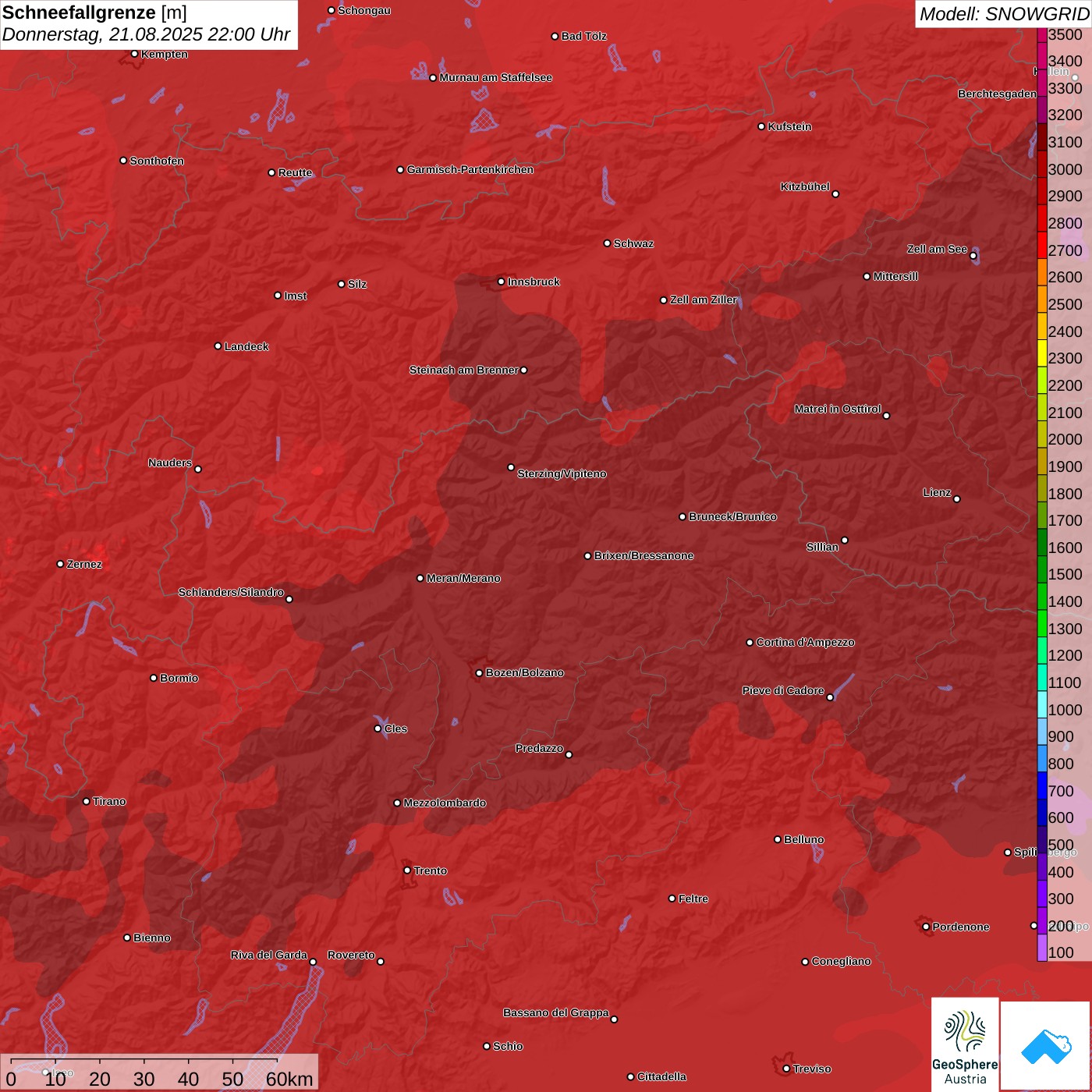Click the Innsbruck city marker
This screenshot has width=1092, height=1092.
[x=502, y=282]
